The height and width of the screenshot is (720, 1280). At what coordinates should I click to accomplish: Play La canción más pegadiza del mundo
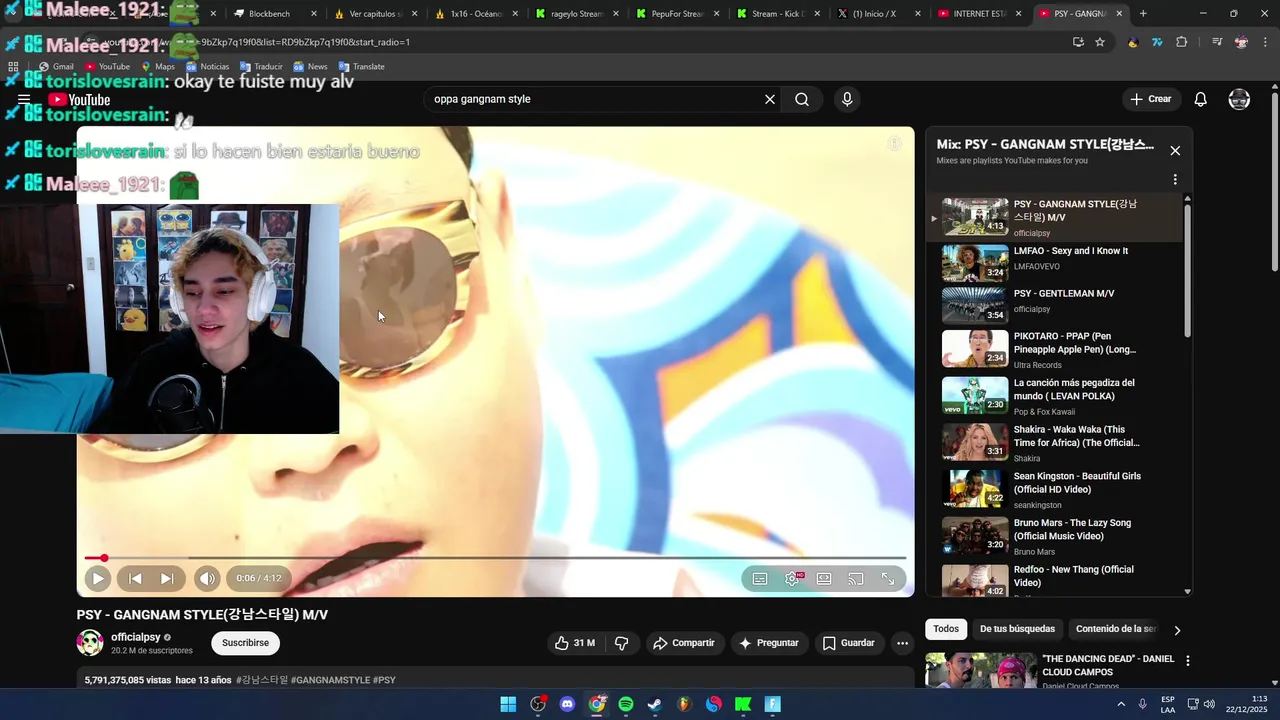tap(1055, 396)
